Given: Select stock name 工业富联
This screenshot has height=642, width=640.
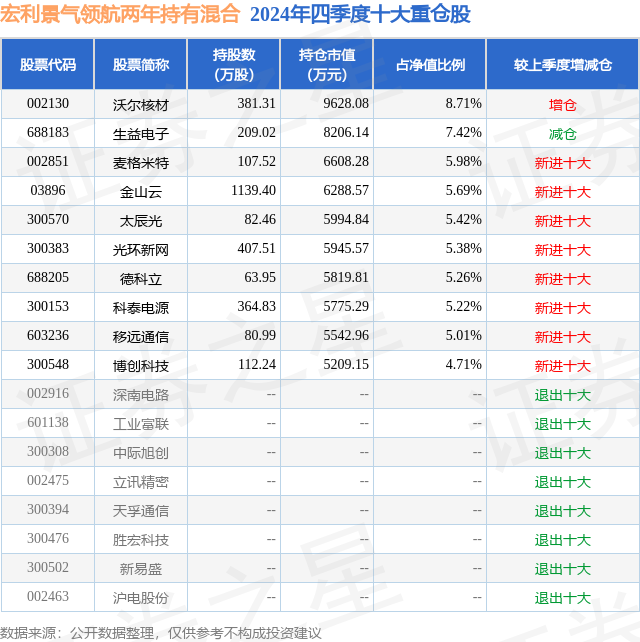Looking at the screenshot, I should coord(141,425).
